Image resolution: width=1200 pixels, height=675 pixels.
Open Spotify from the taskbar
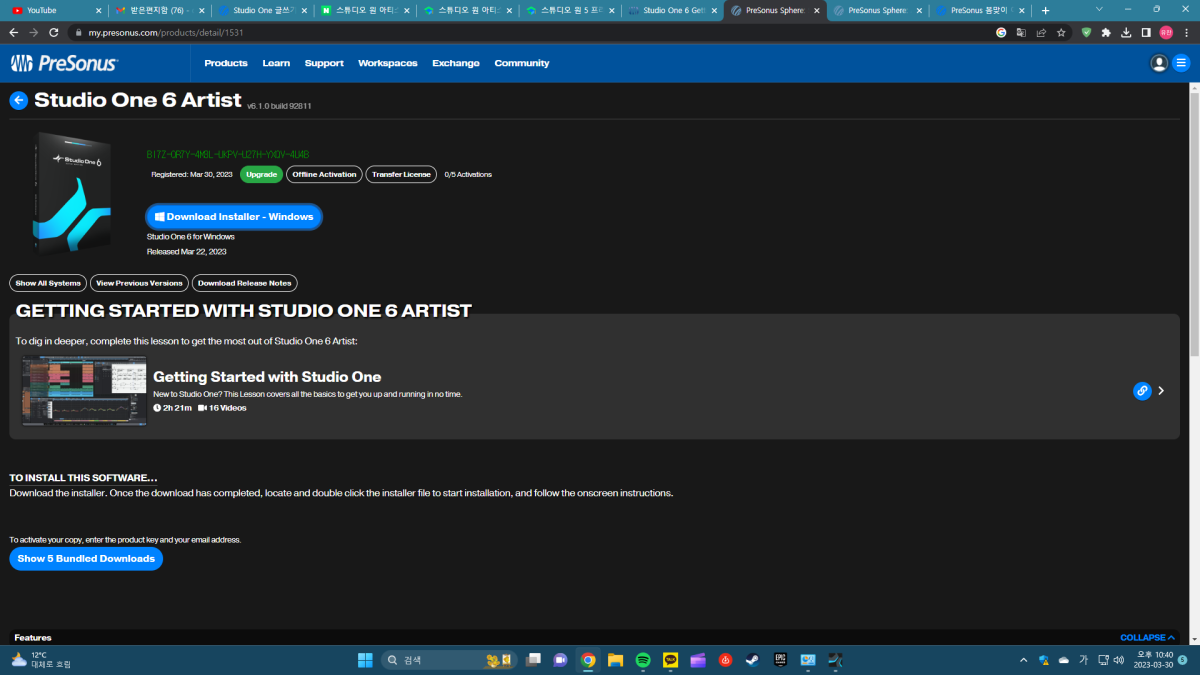[643, 660]
